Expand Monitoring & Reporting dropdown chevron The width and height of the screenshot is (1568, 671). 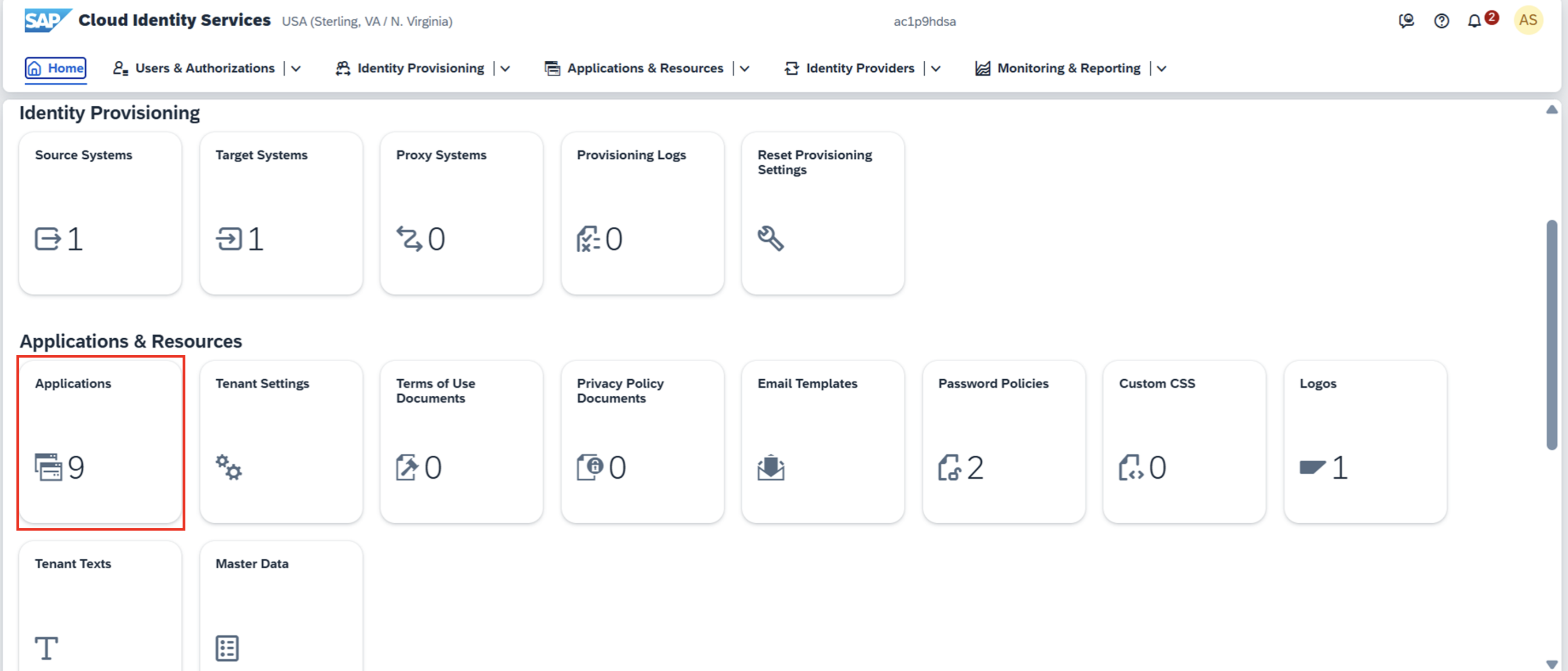pyautogui.click(x=1161, y=69)
